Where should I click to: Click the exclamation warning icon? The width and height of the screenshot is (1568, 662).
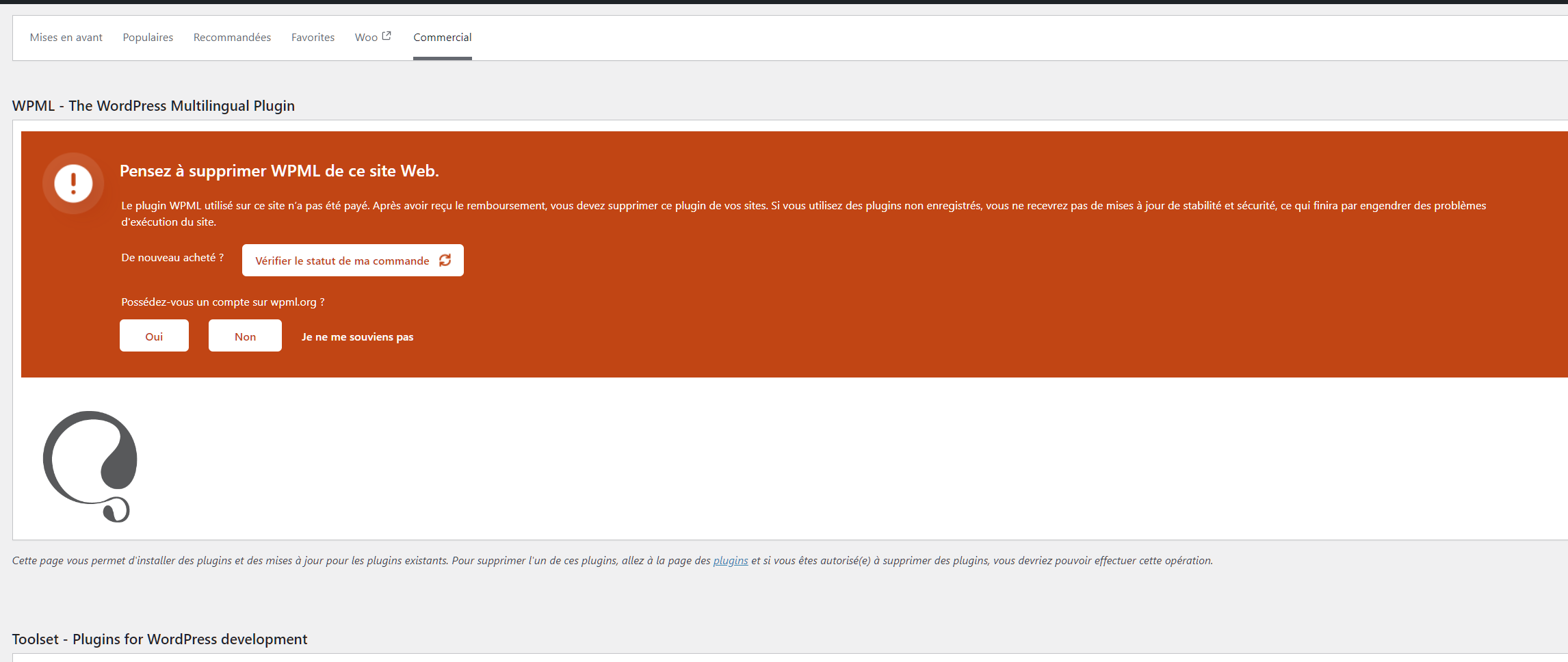(73, 183)
